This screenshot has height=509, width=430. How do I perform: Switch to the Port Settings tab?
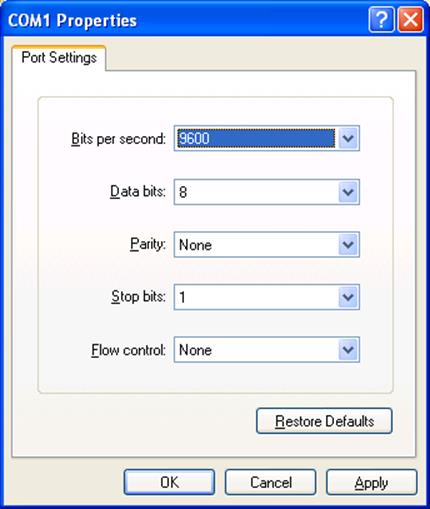pos(59,58)
